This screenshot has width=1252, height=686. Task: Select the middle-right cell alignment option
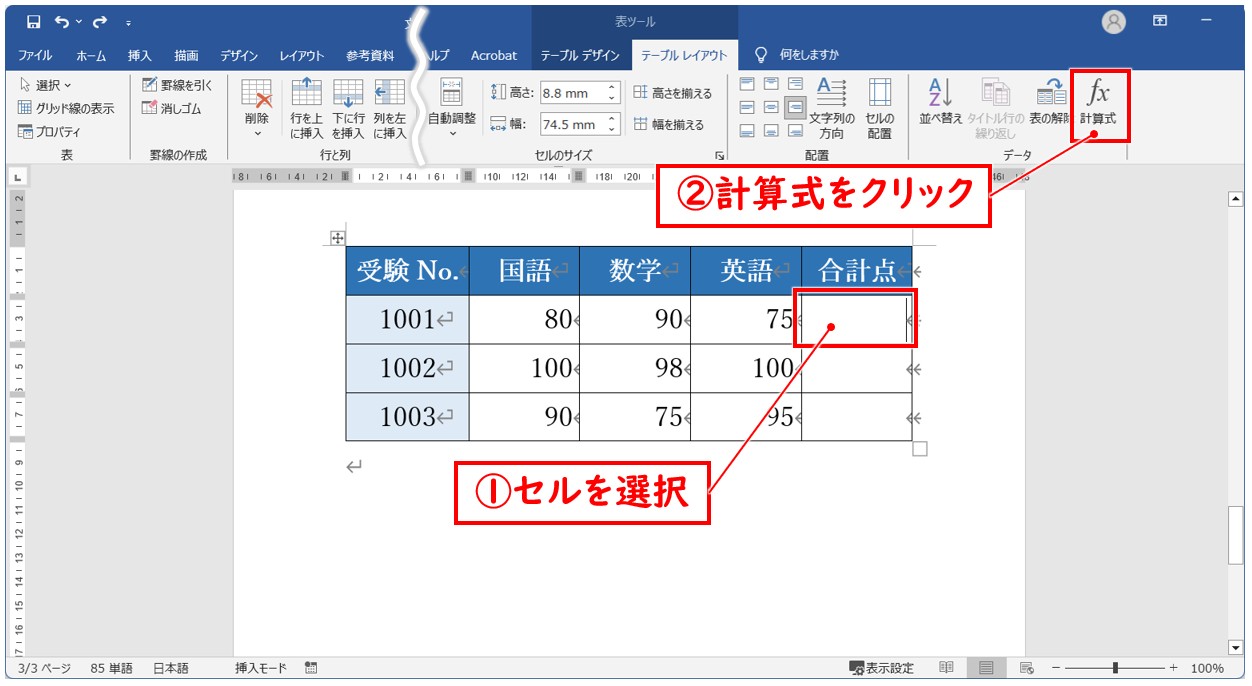click(x=795, y=107)
